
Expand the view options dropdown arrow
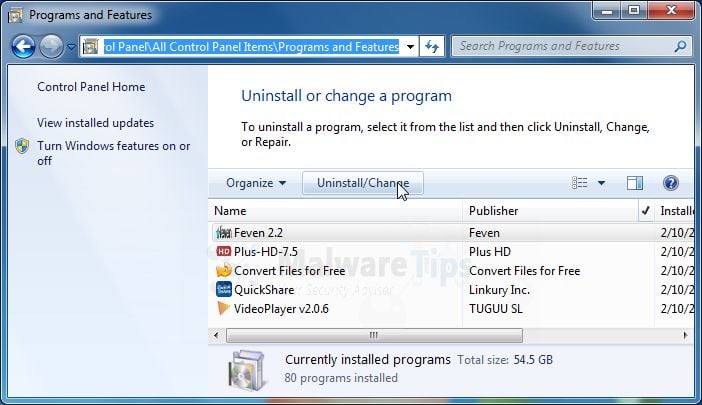point(601,183)
